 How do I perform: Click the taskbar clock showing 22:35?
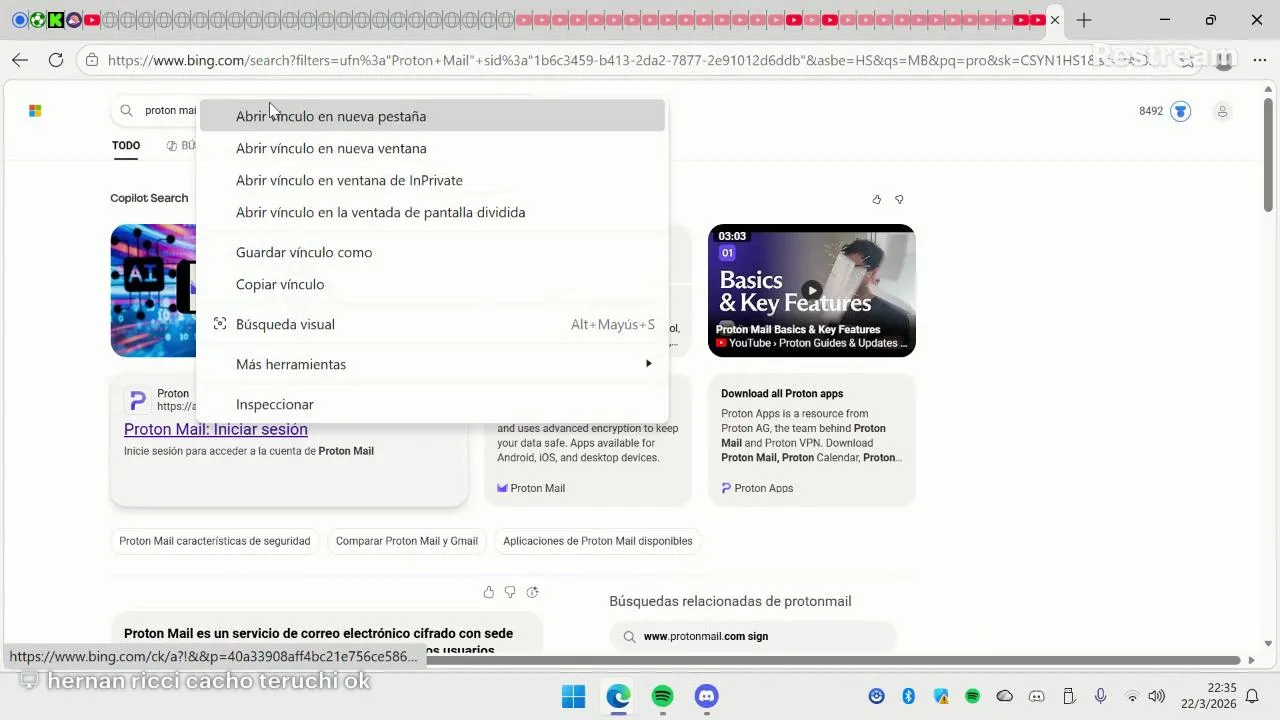tap(1208, 696)
